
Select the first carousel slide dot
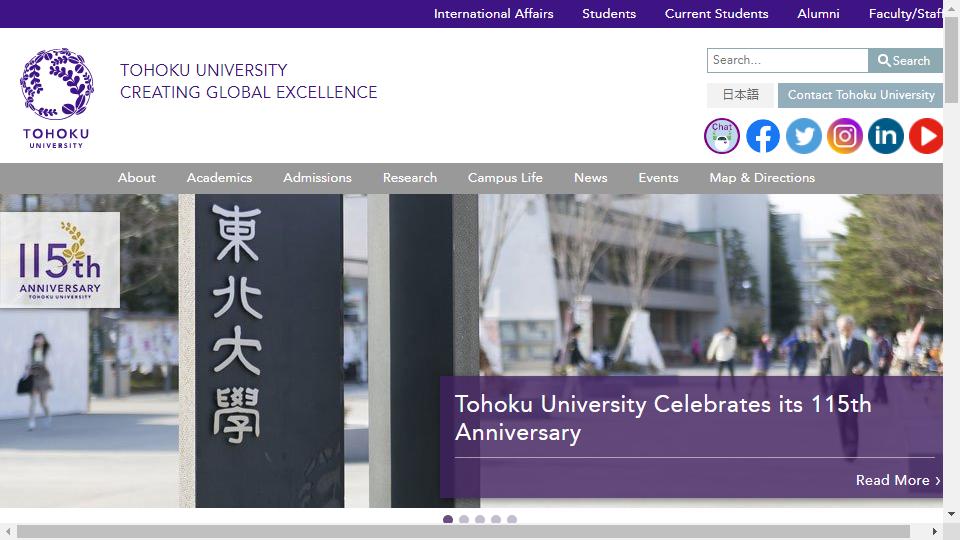pos(448,520)
